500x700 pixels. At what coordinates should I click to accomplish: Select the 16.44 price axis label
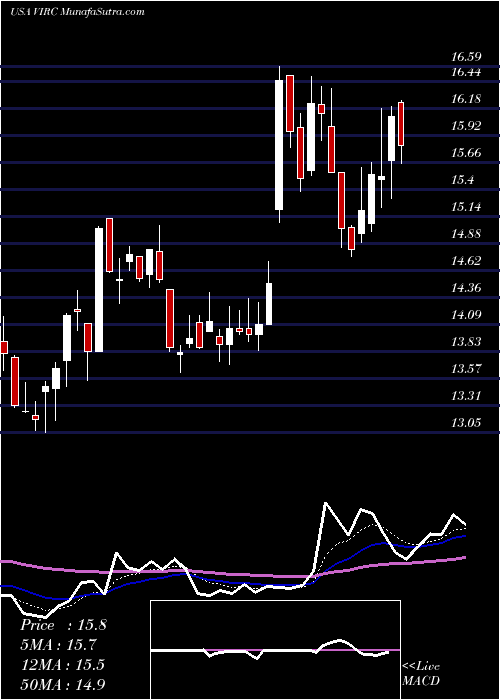click(x=466, y=72)
